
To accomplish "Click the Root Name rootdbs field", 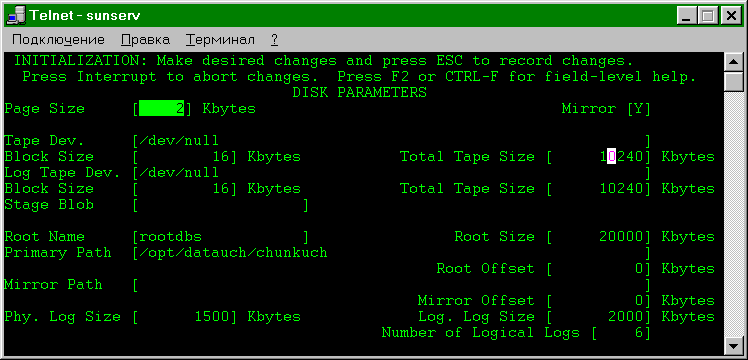I will [221, 237].
